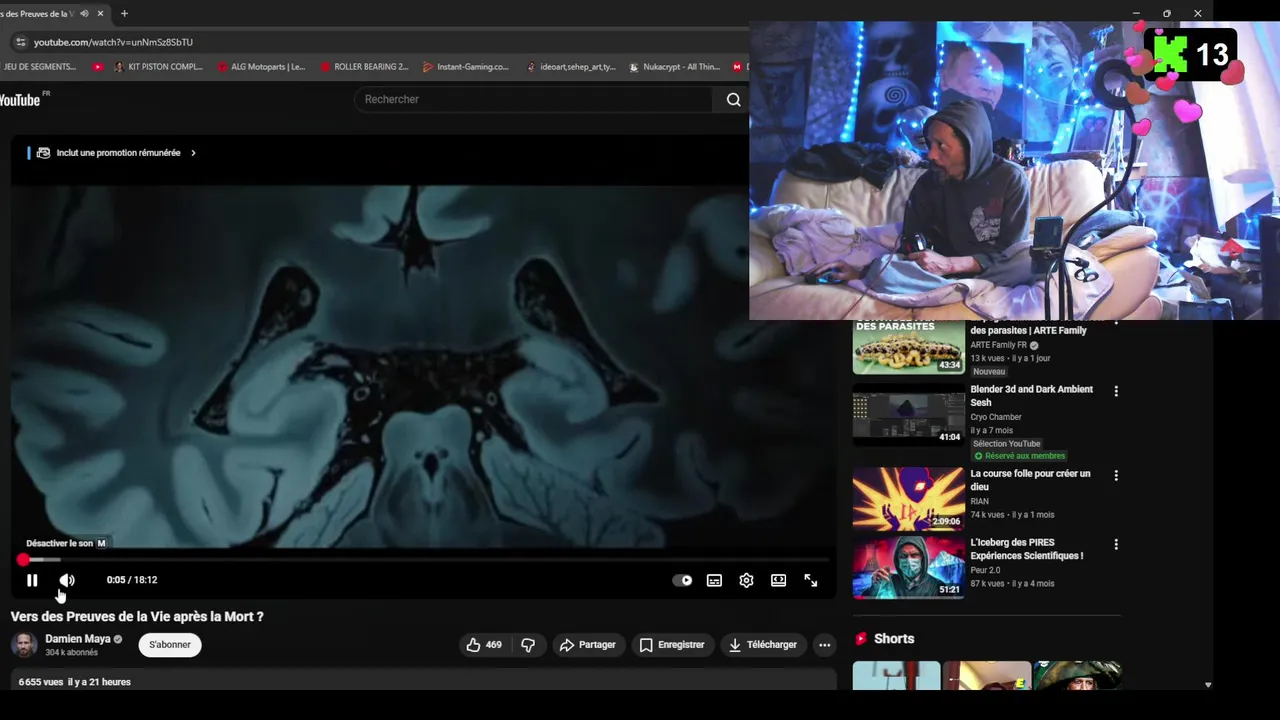
Task: Click the page scrollbar down arrow
Action: click(x=1208, y=685)
